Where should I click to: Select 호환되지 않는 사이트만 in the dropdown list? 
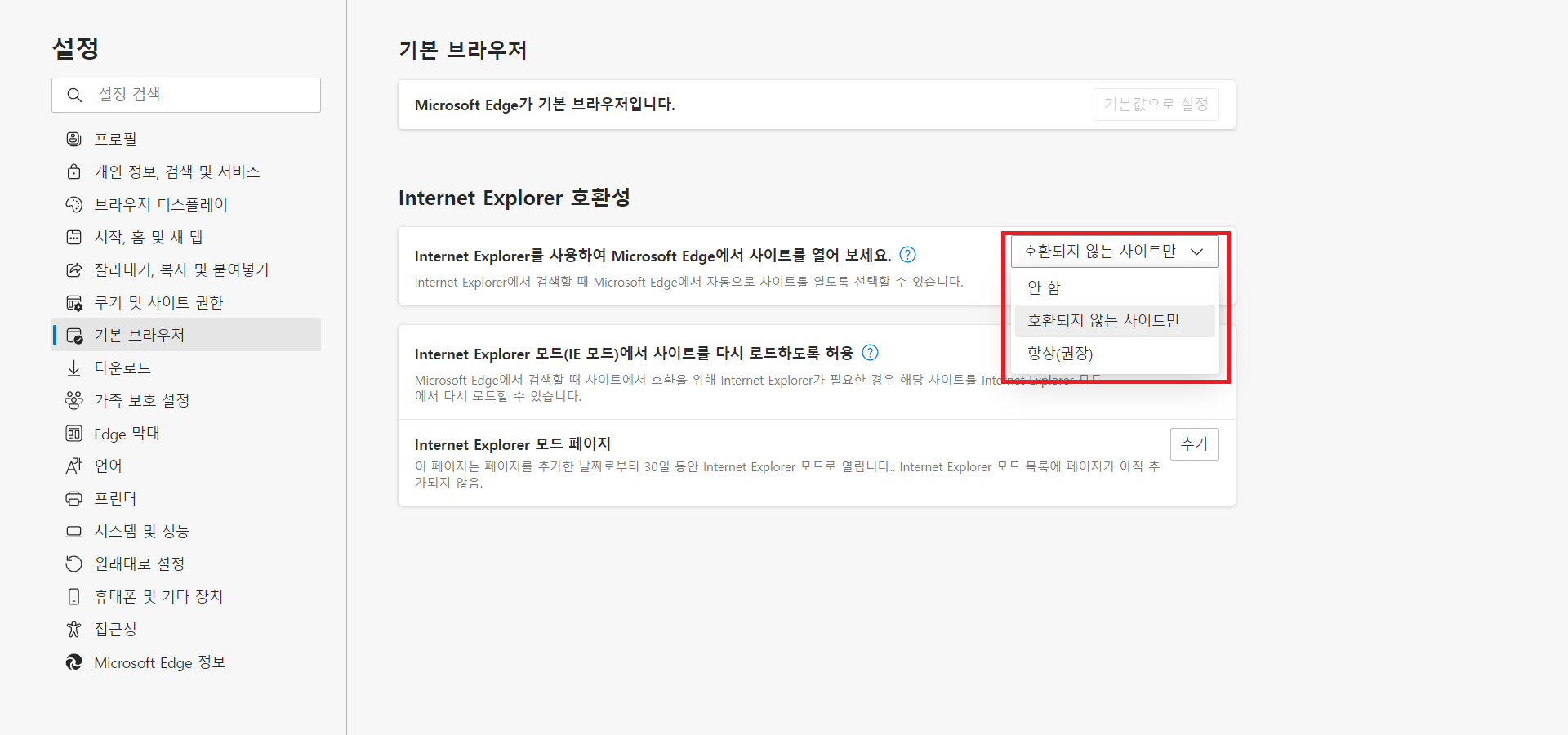point(1115,320)
